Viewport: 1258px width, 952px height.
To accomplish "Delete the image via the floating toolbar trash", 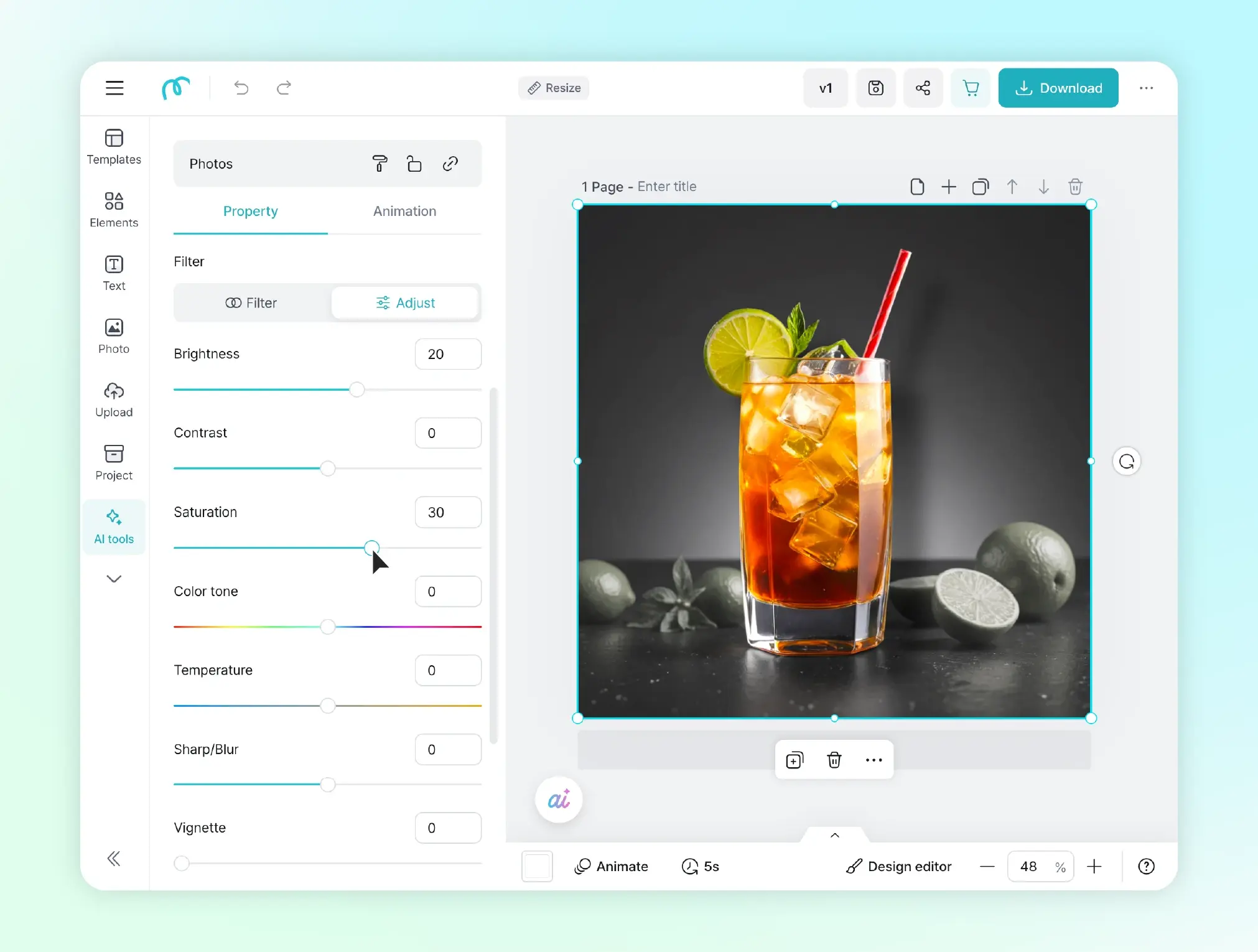I will click(x=834, y=760).
